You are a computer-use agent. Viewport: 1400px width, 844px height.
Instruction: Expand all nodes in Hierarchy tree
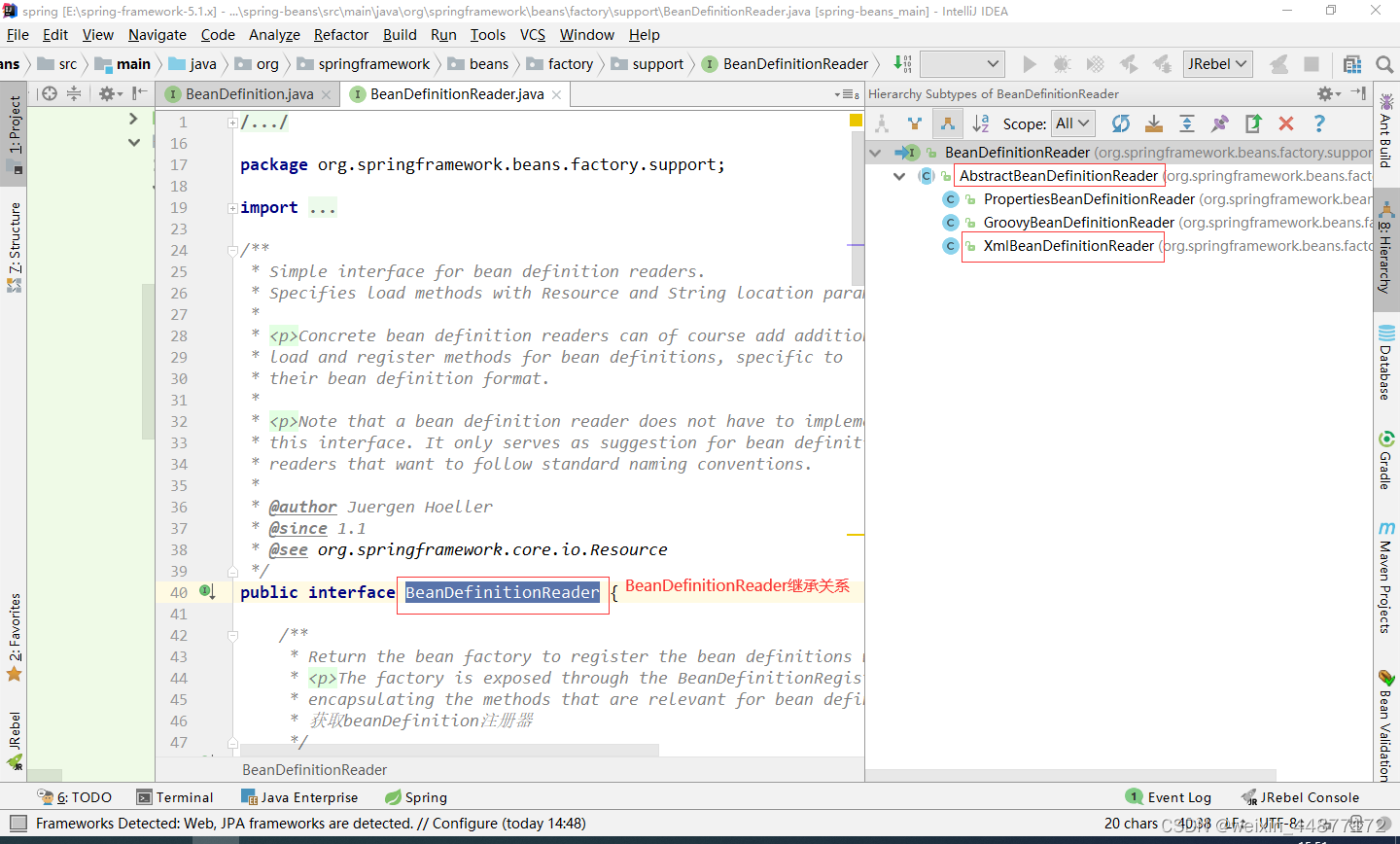[1187, 123]
